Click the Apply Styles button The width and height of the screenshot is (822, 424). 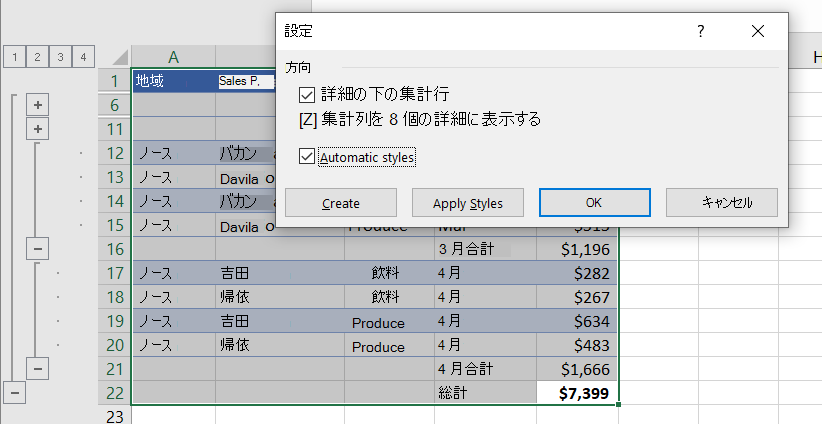[x=468, y=203]
